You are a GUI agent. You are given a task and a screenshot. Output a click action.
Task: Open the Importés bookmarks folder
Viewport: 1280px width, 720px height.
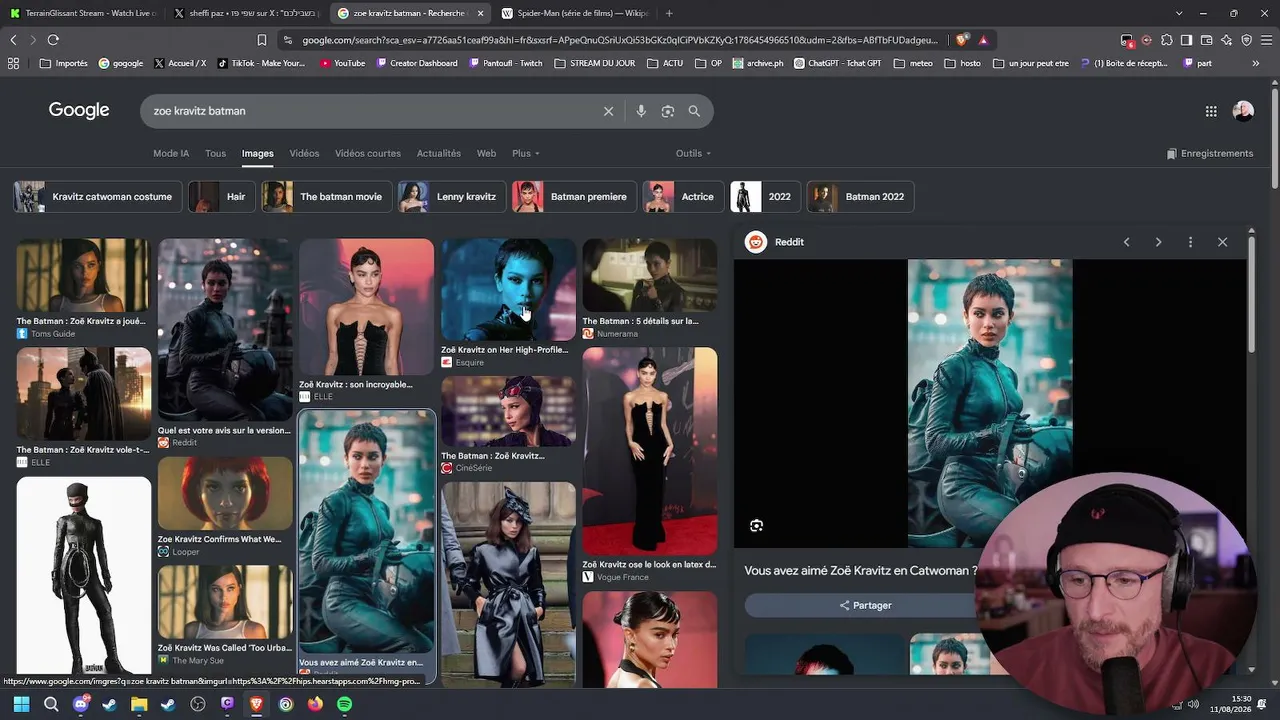[x=63, y=63]
